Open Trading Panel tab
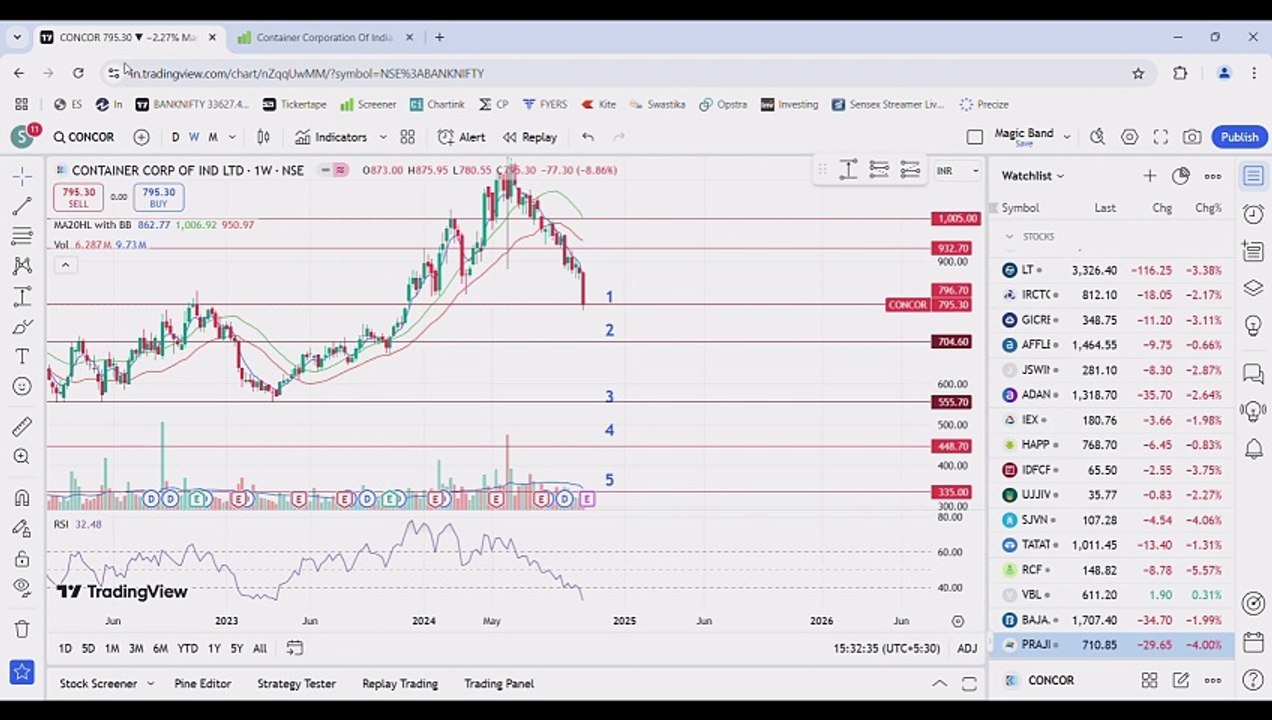Image resolution: width=1272 pixels, height=720 pixels. [499, 684]
